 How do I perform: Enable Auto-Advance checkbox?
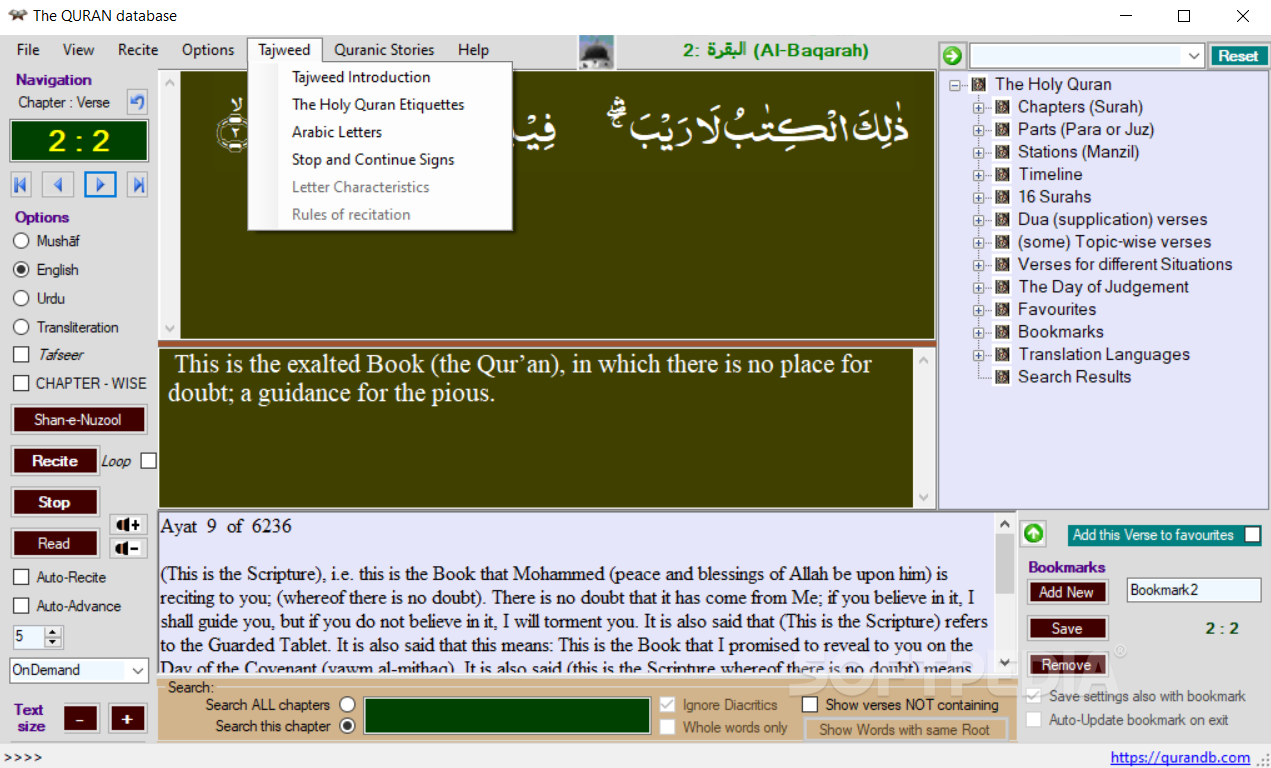[21, 606]
